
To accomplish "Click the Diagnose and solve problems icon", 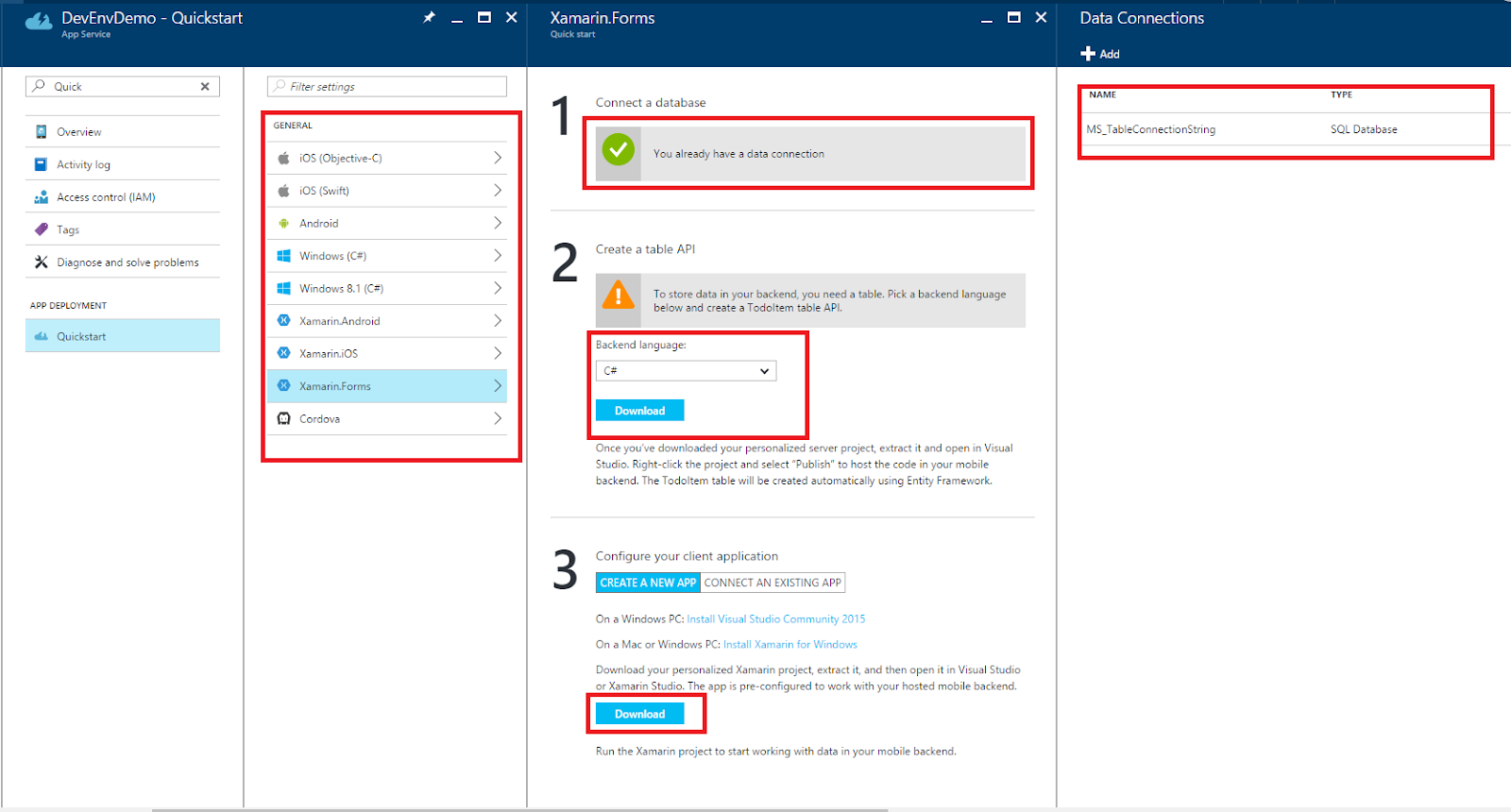I will 42,262.
